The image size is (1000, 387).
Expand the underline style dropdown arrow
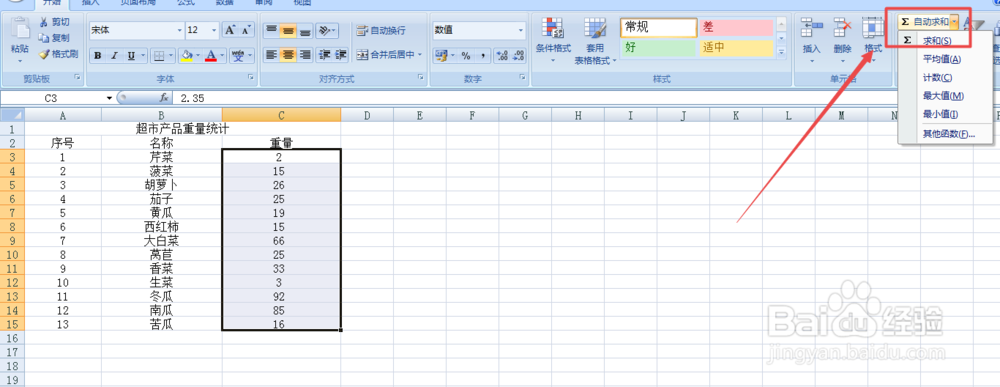(142, 56)
